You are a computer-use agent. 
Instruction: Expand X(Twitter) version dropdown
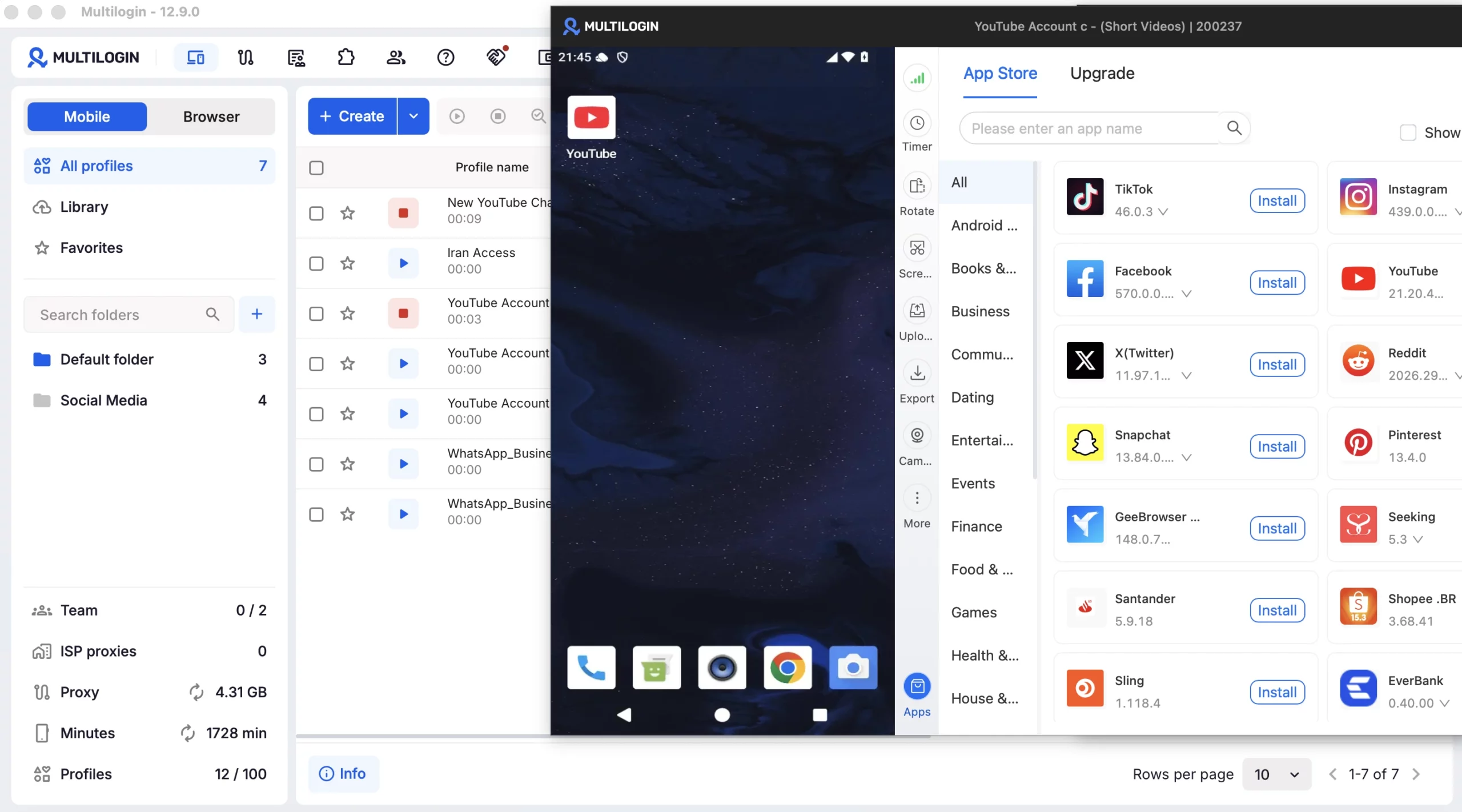pyautogui.click(x=1186, y=376)
